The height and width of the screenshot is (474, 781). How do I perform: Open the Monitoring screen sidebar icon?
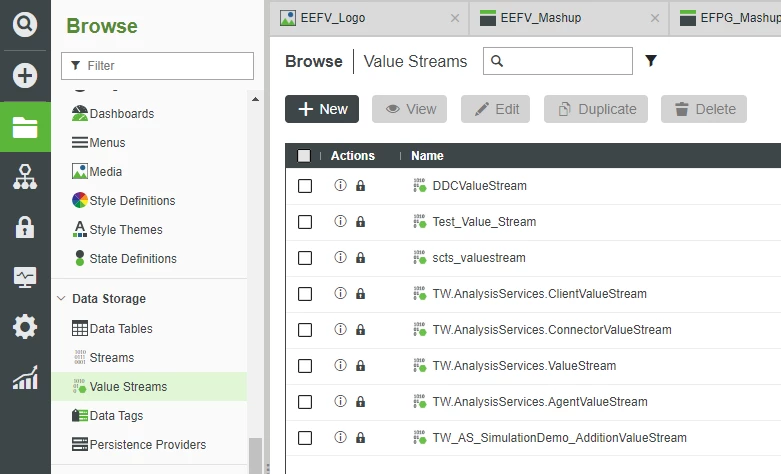(25, 277)
